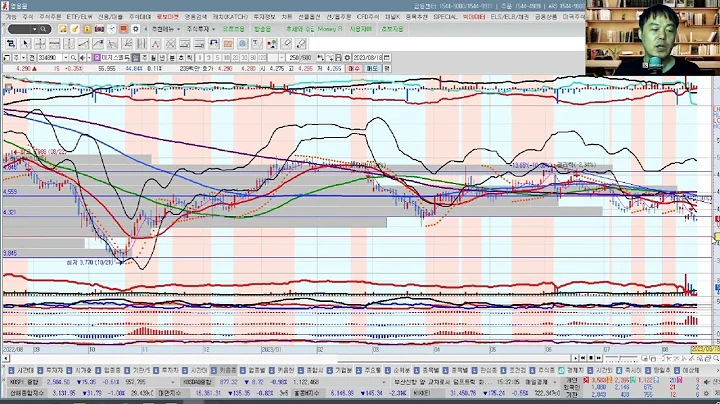Click first drawing toolbar icon with arrows

click(x=11, y=44)
